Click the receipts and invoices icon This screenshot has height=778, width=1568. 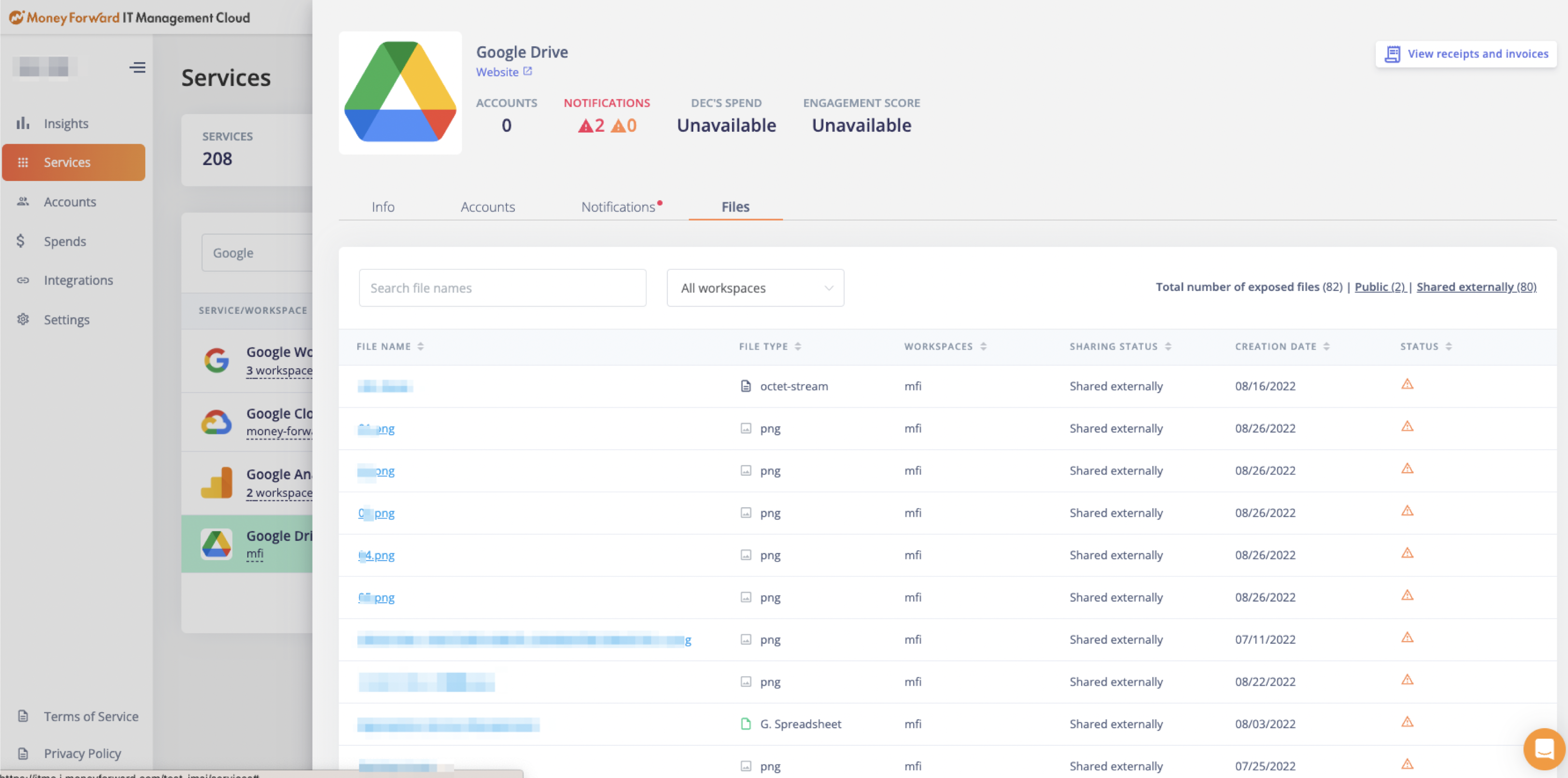click(x=1392, y=54)
